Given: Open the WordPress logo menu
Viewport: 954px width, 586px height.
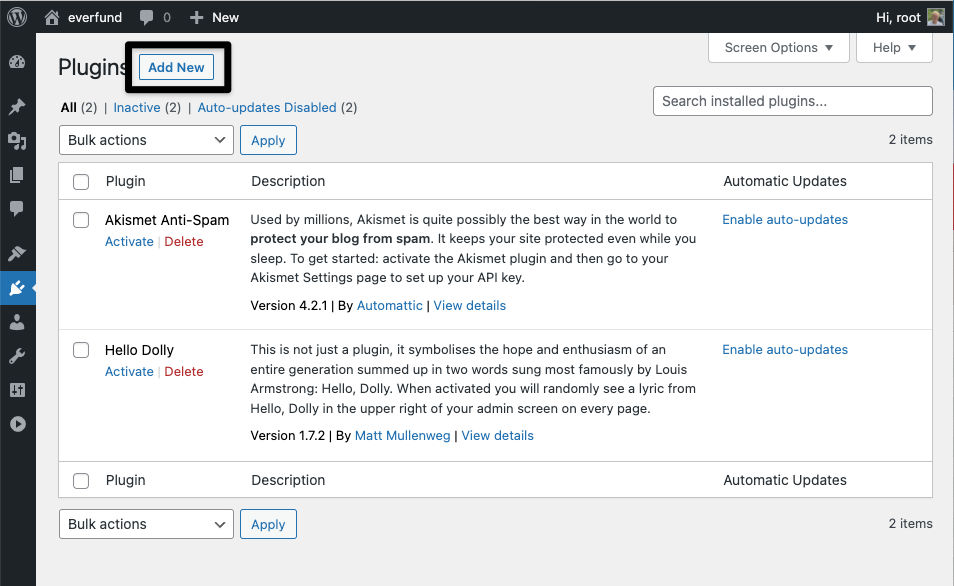Looking at the screenshot, I should (x=17, y=17).
